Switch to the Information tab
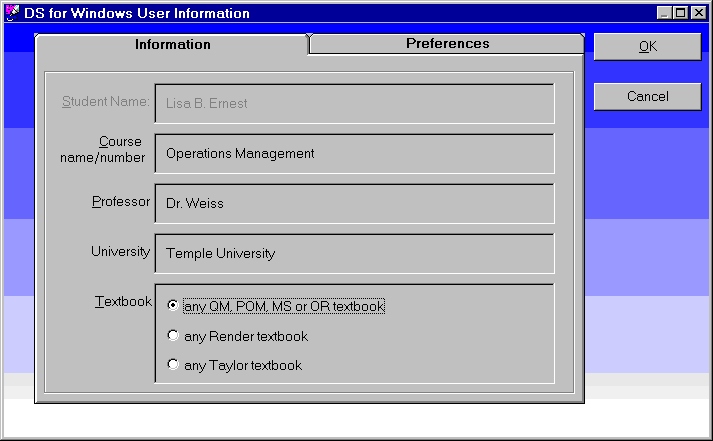713x441 pixels. click(172, 44)
